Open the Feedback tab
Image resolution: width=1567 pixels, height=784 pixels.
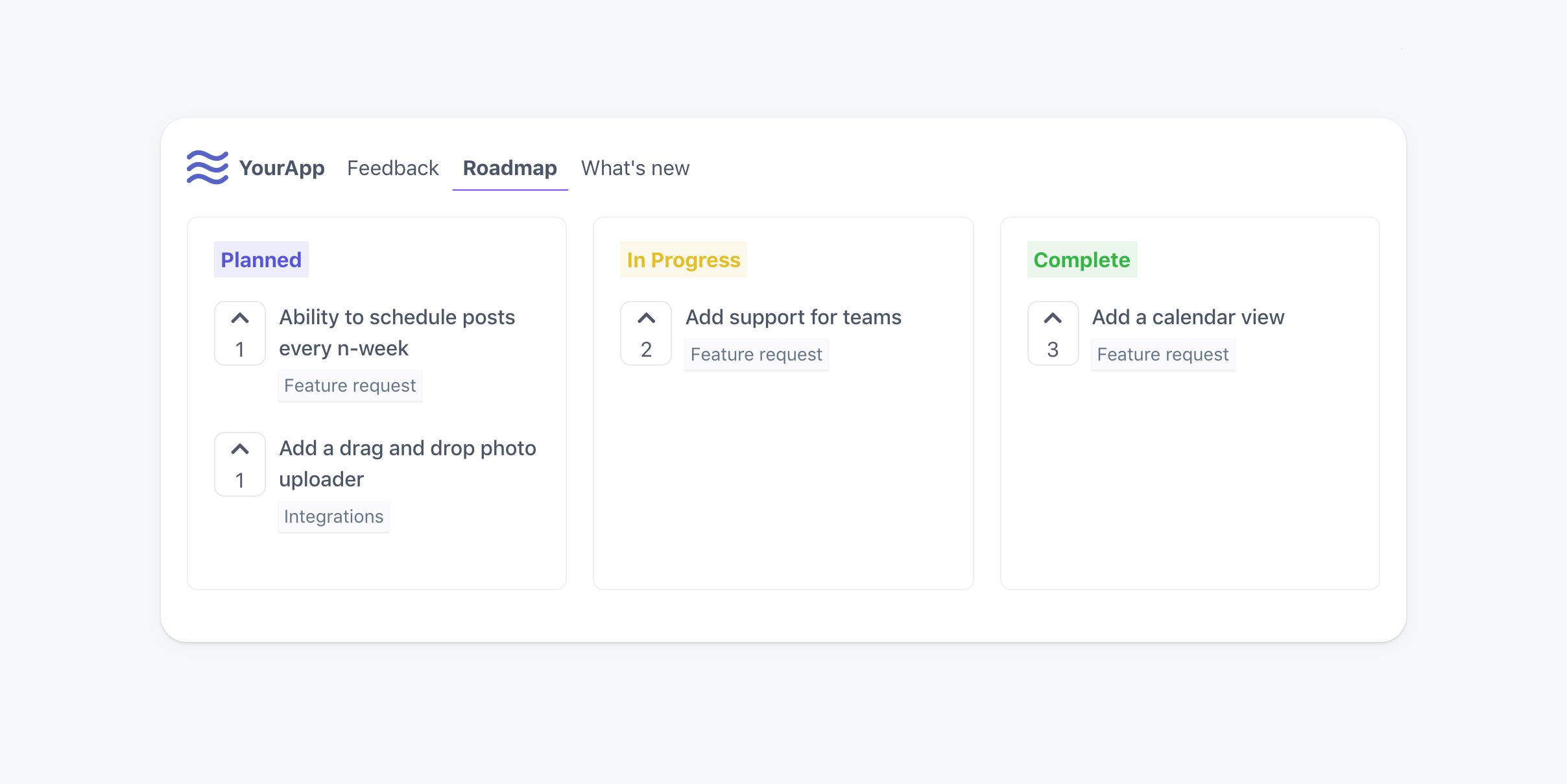tap(392, 168)
